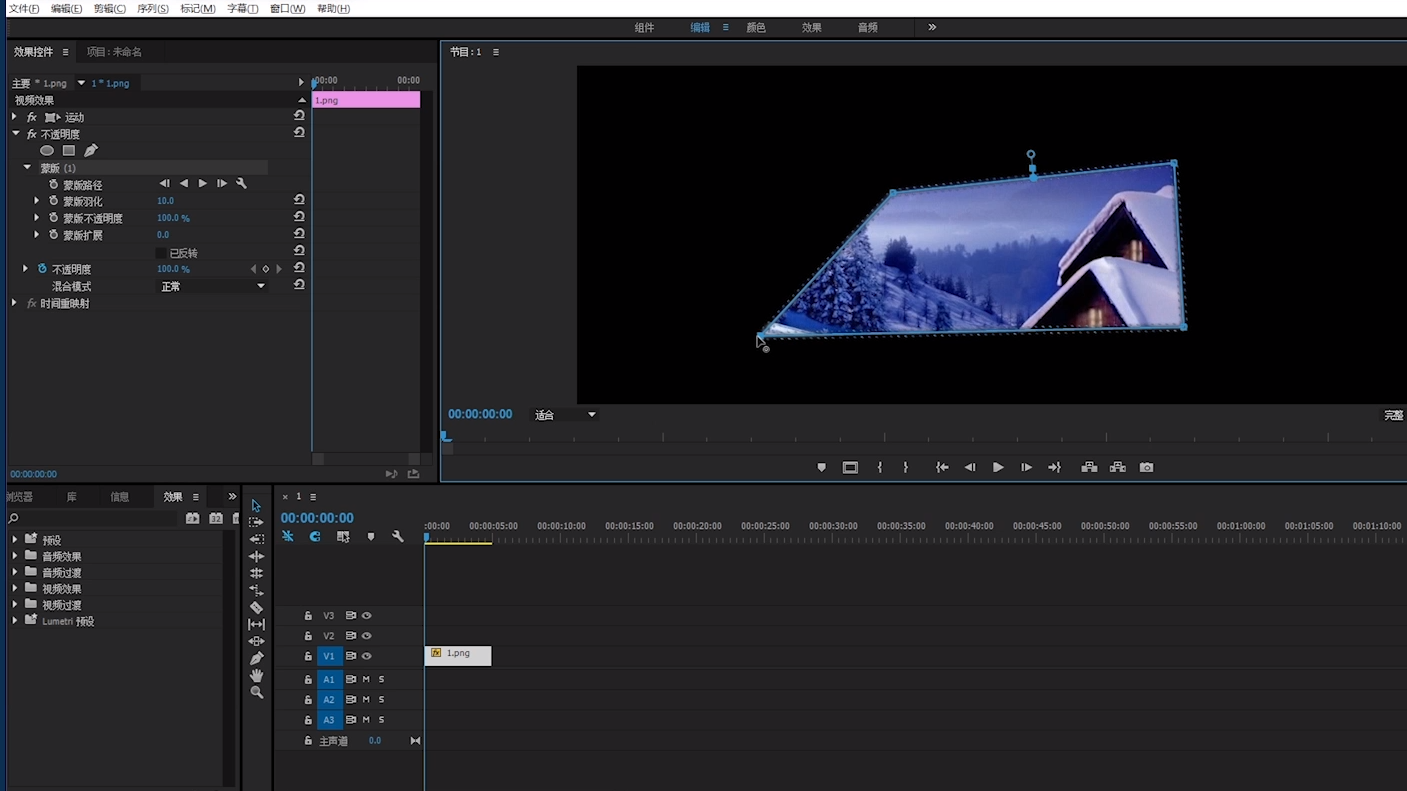
Task: Mute audio track A1
Action: (366, 679)
